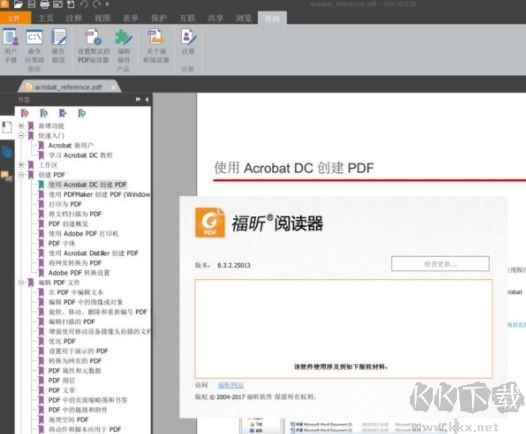Switch to the 视图 view ribbon tab

[102, 18]
